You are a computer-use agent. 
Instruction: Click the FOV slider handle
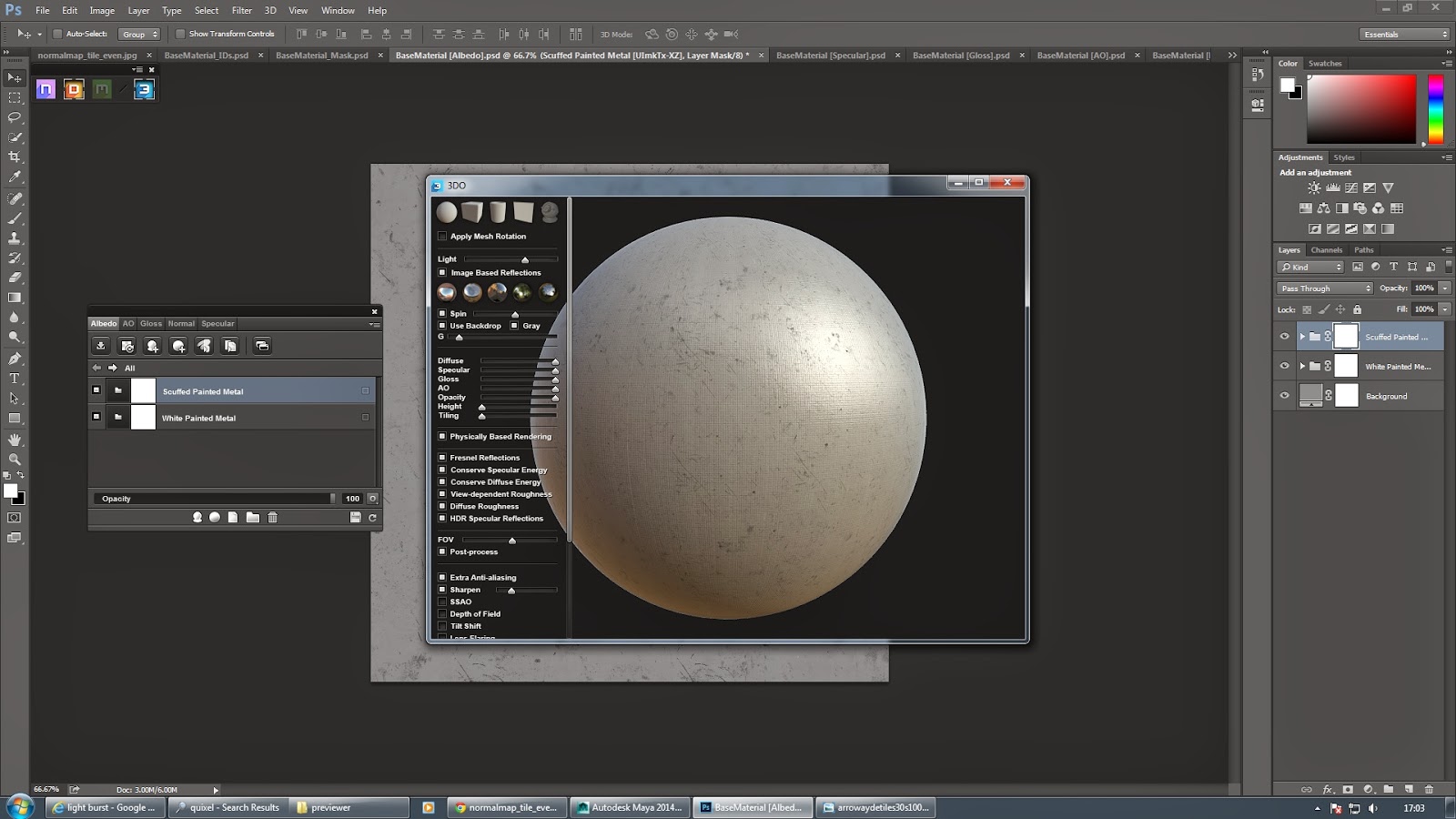(x=512, y=541)
